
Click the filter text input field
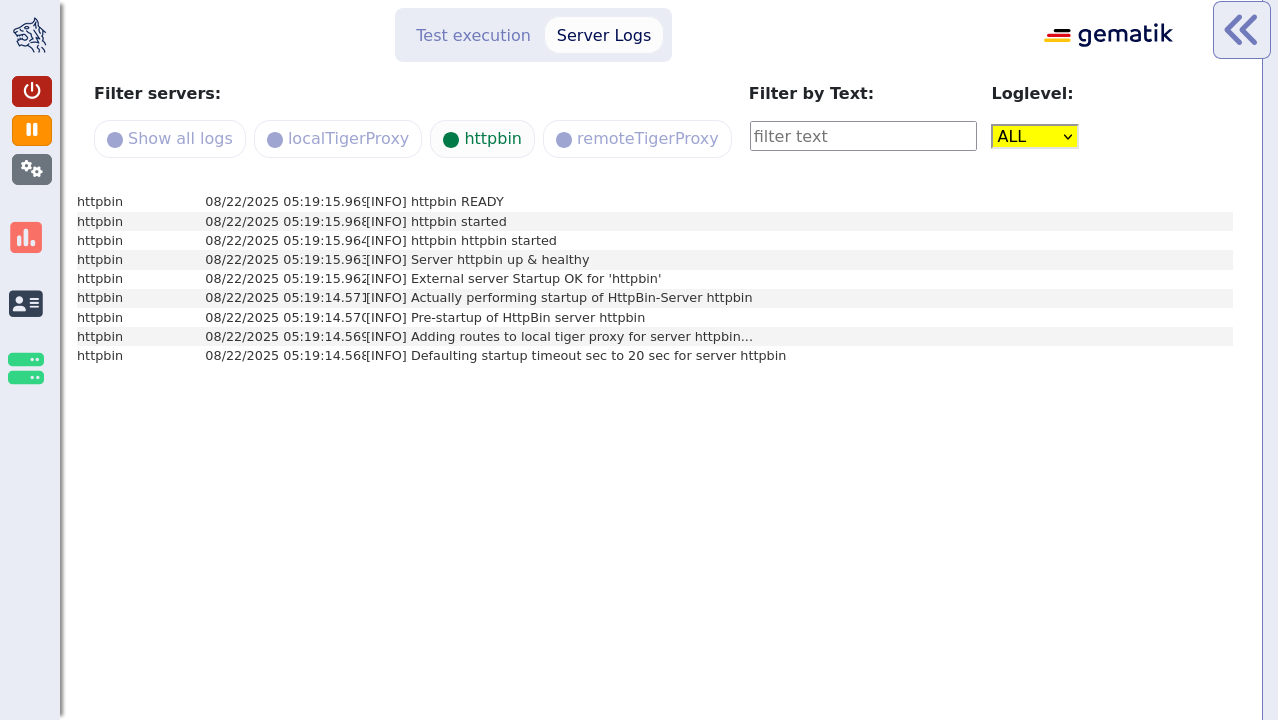point(863,136)
